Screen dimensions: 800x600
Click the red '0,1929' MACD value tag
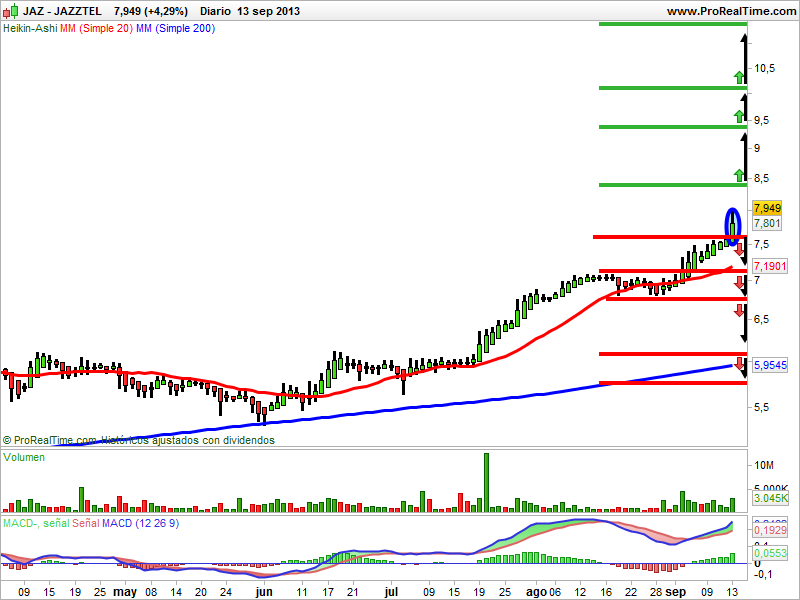point(770,531)
